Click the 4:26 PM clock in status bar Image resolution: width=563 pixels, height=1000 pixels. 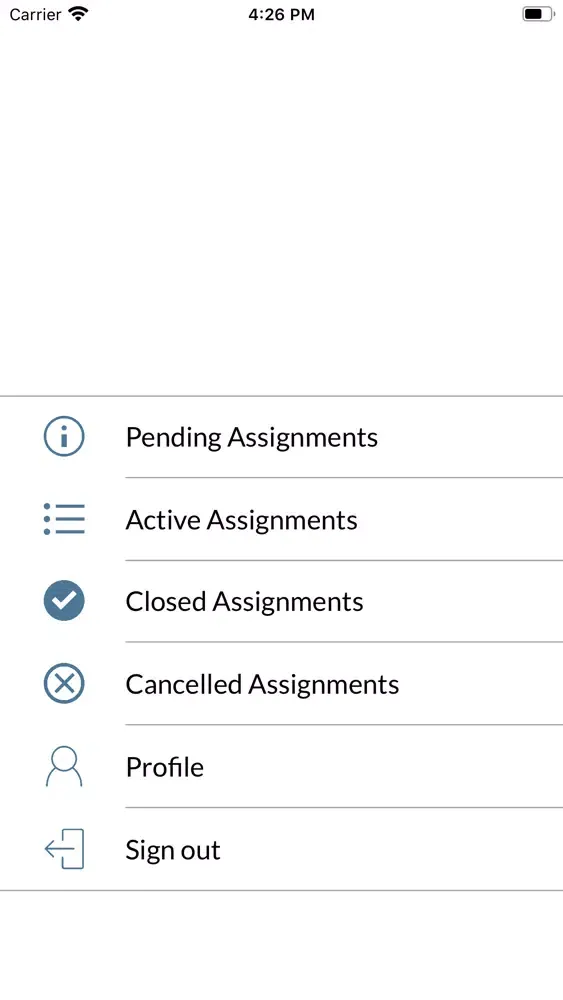click(x=281, y=14)
